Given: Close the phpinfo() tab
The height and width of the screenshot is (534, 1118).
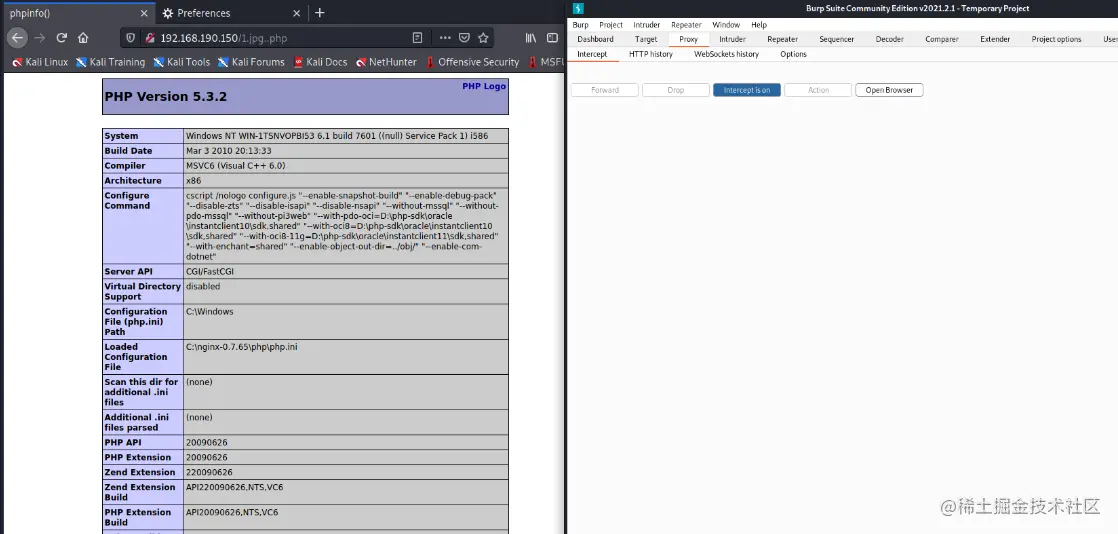Looking at the screenshot, I should tap(144, 13).
